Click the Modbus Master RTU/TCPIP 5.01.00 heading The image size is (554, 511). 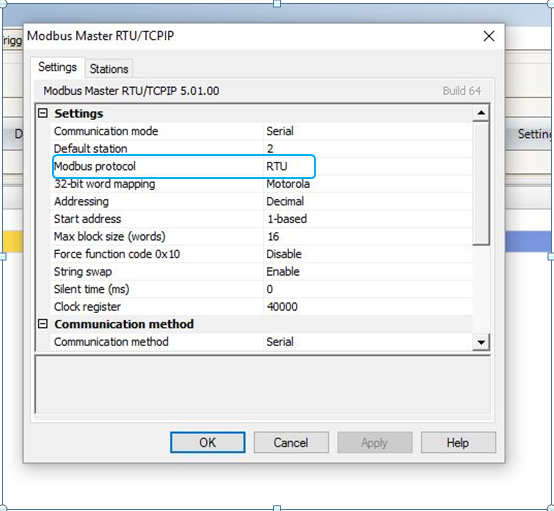tap(131, 91)
